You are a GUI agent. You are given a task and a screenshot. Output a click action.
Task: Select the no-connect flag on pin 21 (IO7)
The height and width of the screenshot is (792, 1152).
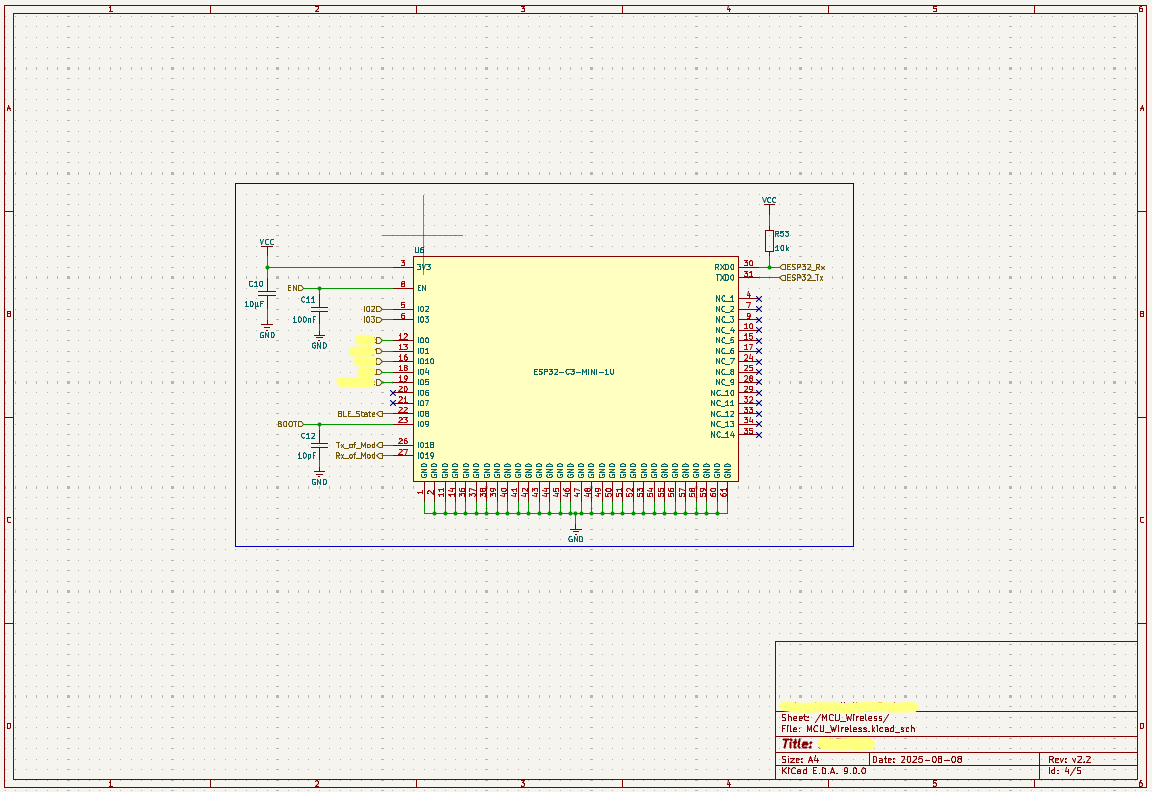(393, 403)
